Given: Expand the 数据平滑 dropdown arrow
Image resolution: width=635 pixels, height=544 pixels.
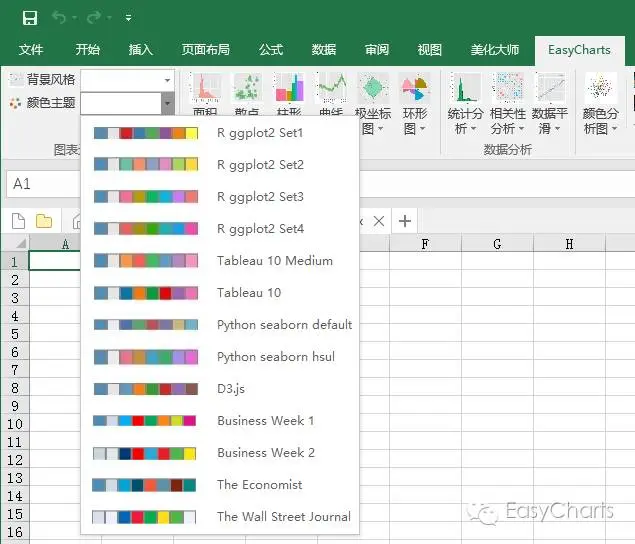Looking at the screenshot, I should [x=558, y=129].
